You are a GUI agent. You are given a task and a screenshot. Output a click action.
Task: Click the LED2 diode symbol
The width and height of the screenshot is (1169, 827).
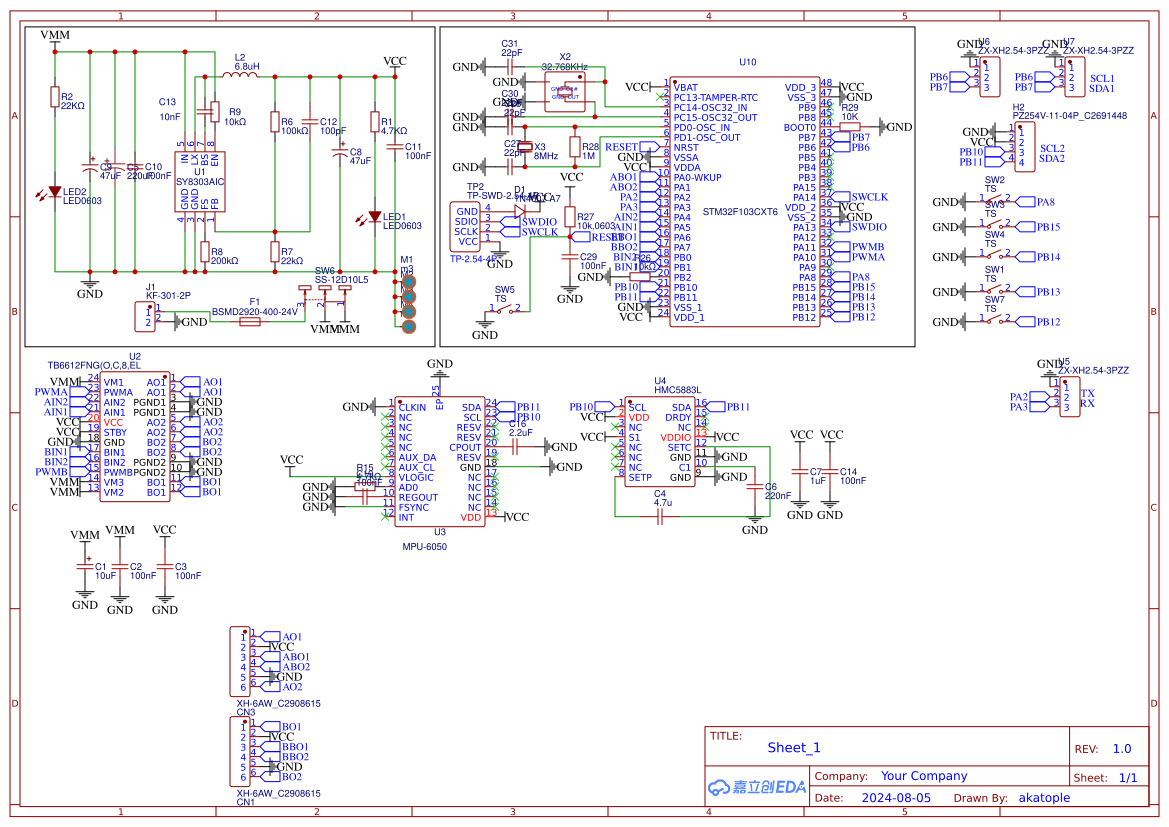point(54,192)
